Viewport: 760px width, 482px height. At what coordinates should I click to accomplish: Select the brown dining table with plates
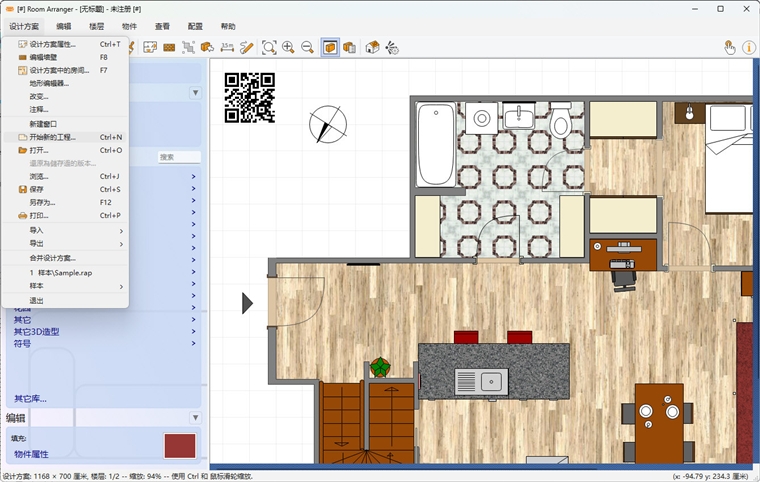(659, 423)
